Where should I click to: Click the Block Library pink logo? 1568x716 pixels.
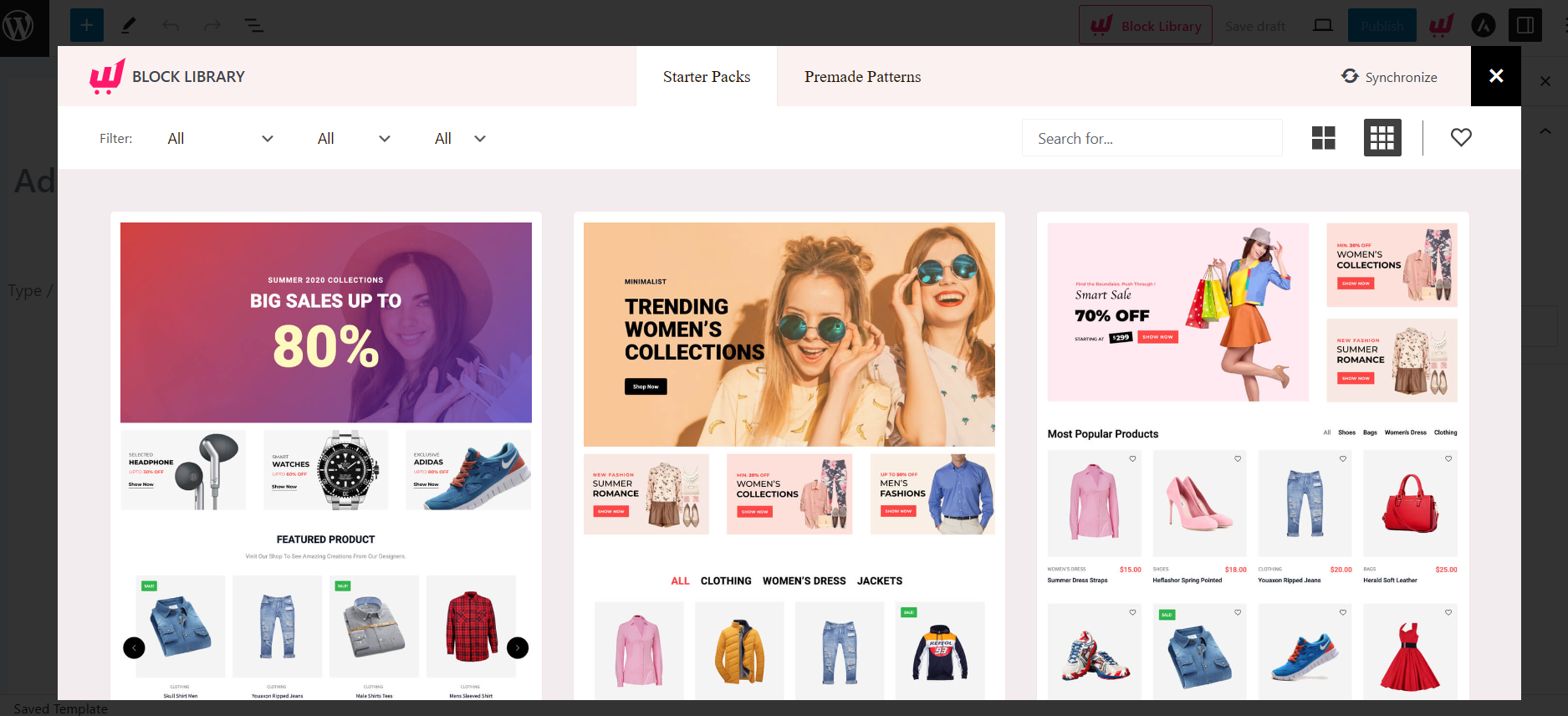108,76
